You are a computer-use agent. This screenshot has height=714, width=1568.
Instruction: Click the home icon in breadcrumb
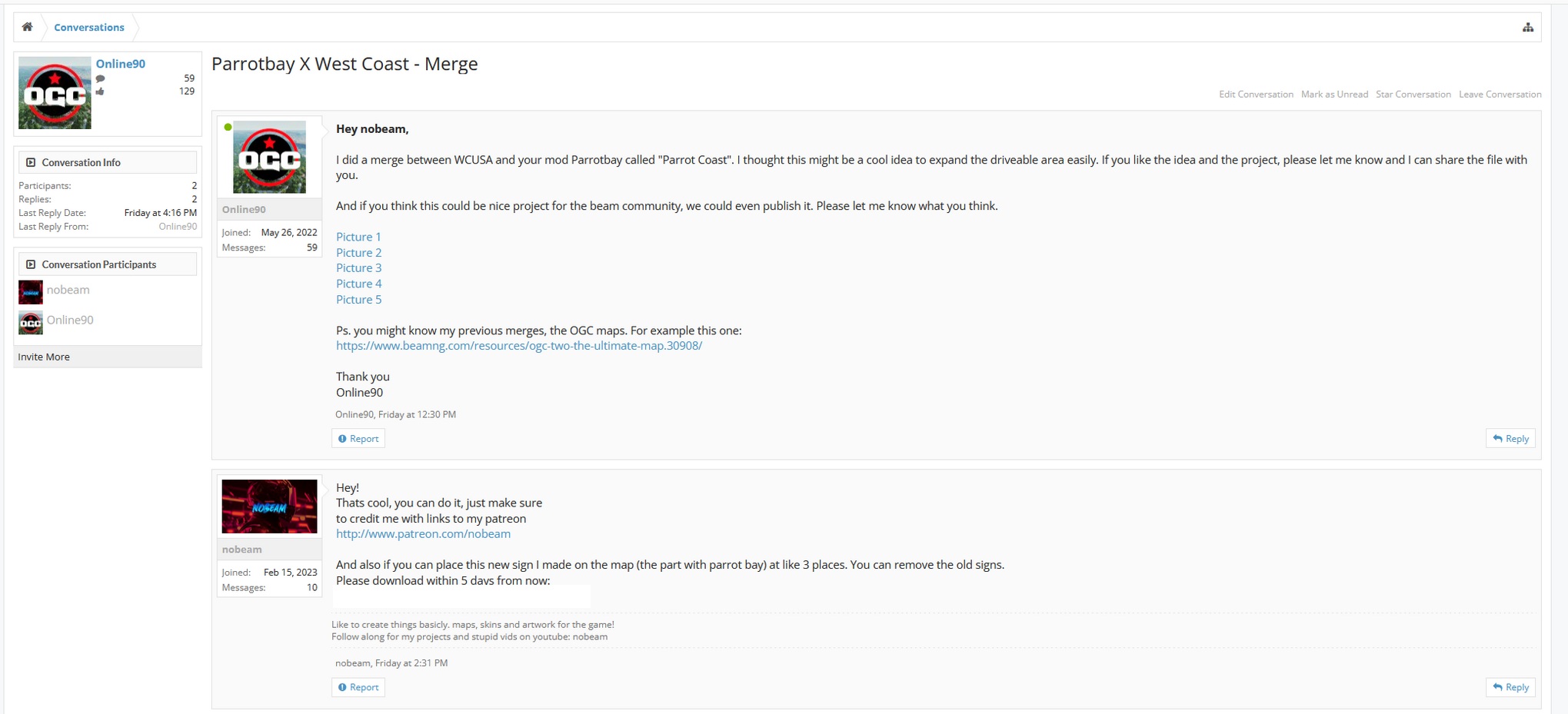[x=28, y=27]
